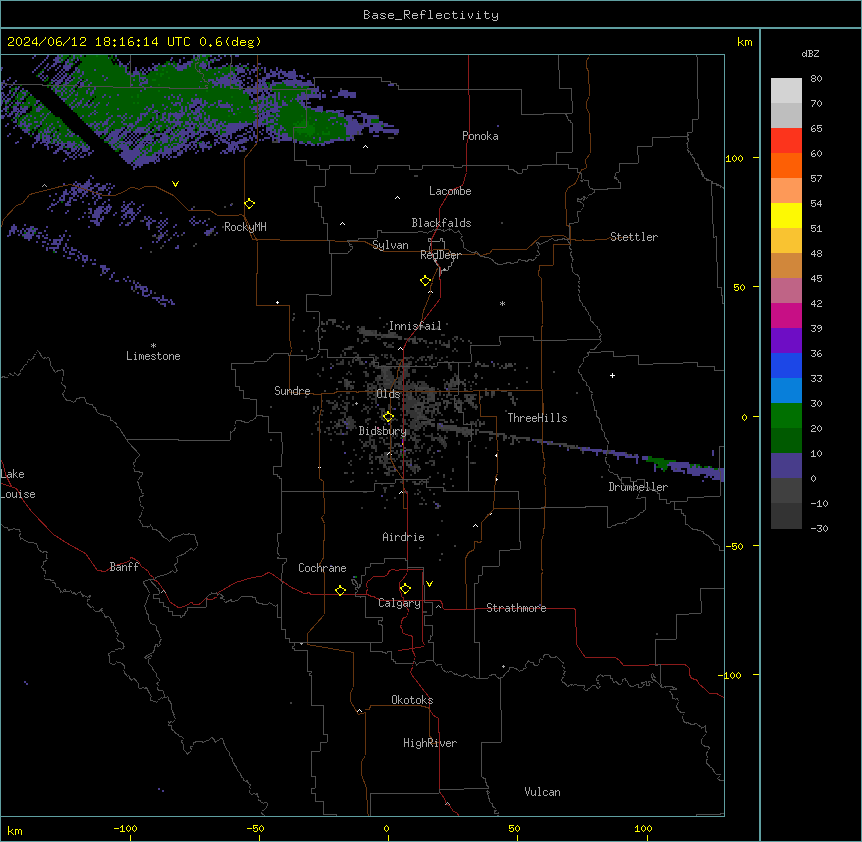Screen dimensions: 862x842
Task: Click the HighRiver town label
Action: tap(430, 743)
